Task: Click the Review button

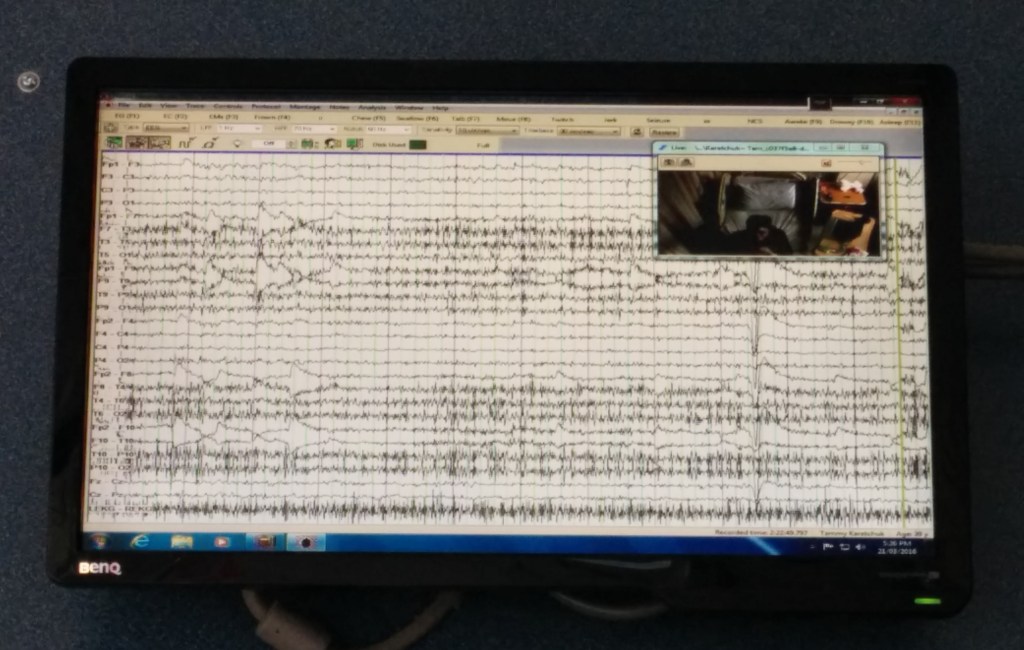Action: (x=664, y=131)
